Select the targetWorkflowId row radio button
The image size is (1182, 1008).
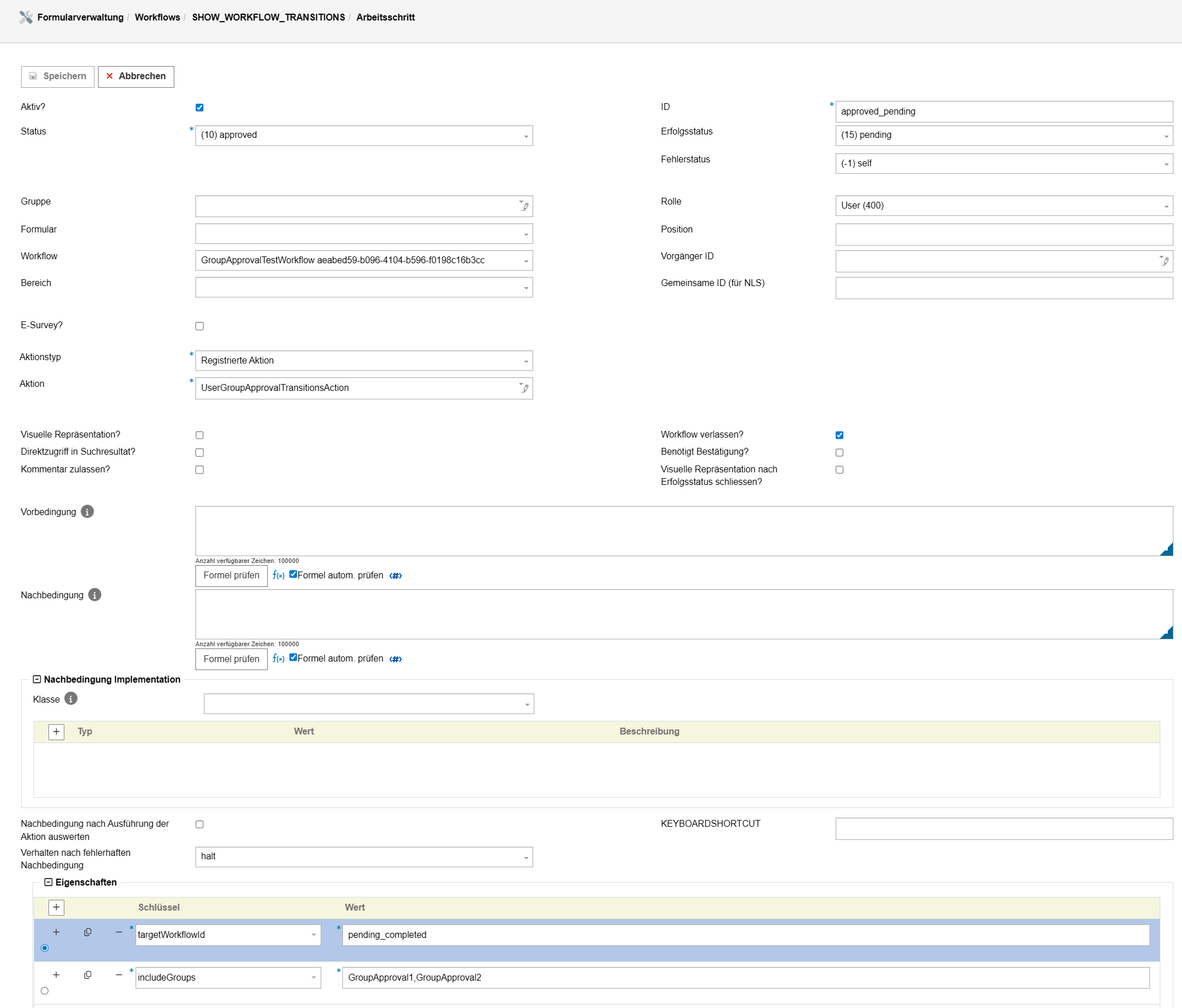coord(44,948)
